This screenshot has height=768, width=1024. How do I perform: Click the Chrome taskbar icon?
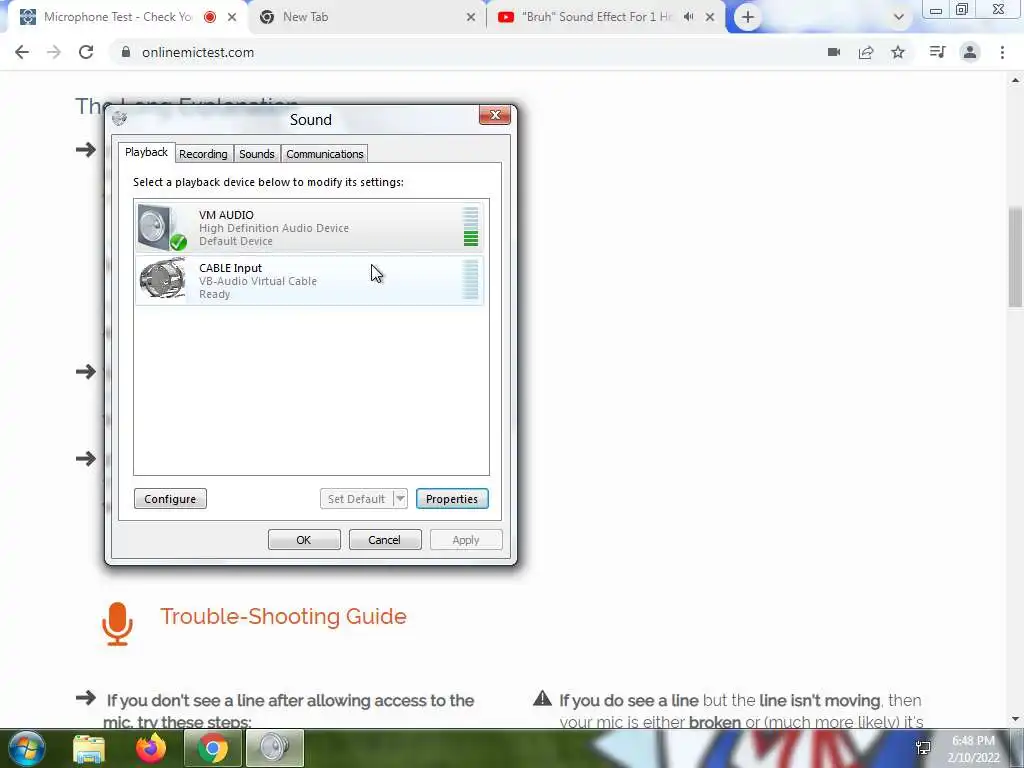point(213,748)
